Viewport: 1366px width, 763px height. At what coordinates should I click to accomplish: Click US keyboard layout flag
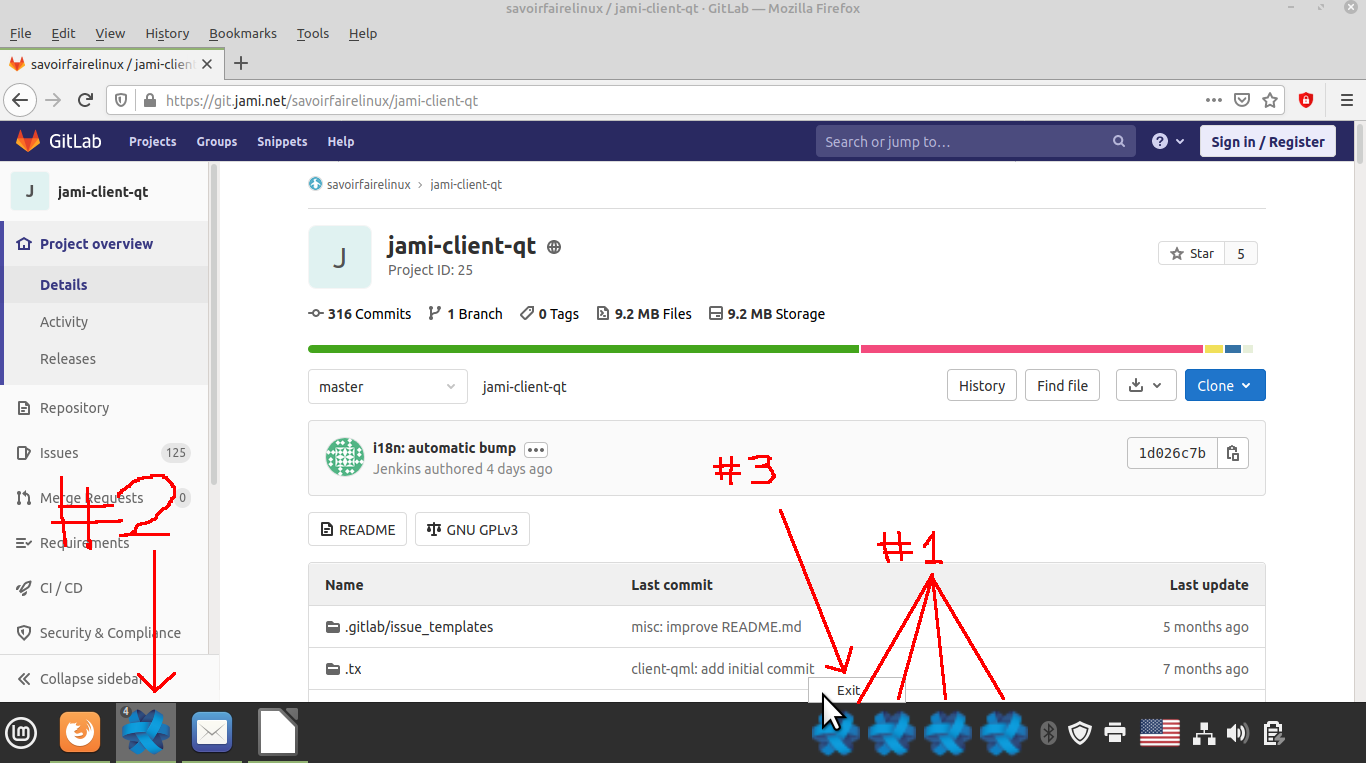pyautogui.click(x=1160, y=733)
